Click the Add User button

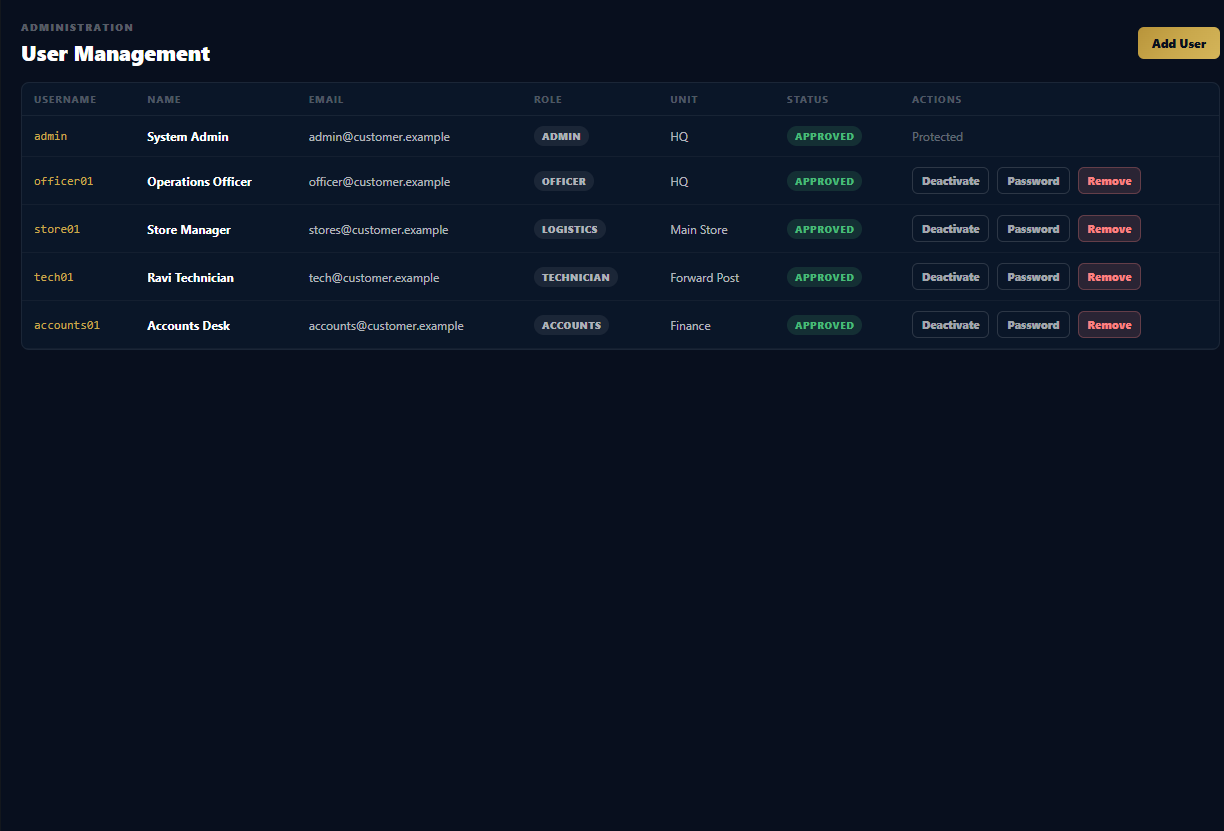[x=1178, y=43]
